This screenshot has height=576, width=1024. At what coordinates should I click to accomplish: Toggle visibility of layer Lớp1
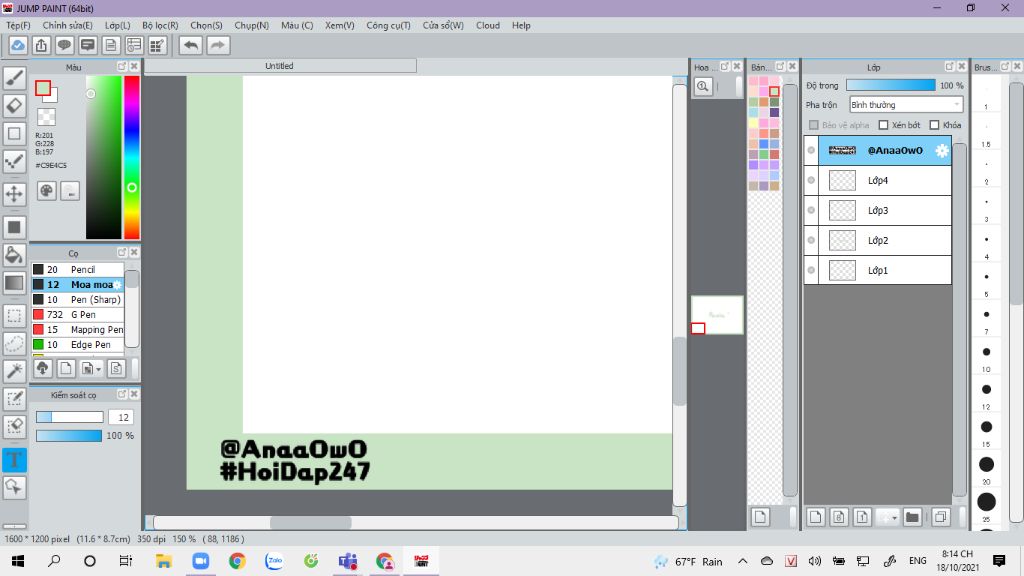[x=811, y=270]
